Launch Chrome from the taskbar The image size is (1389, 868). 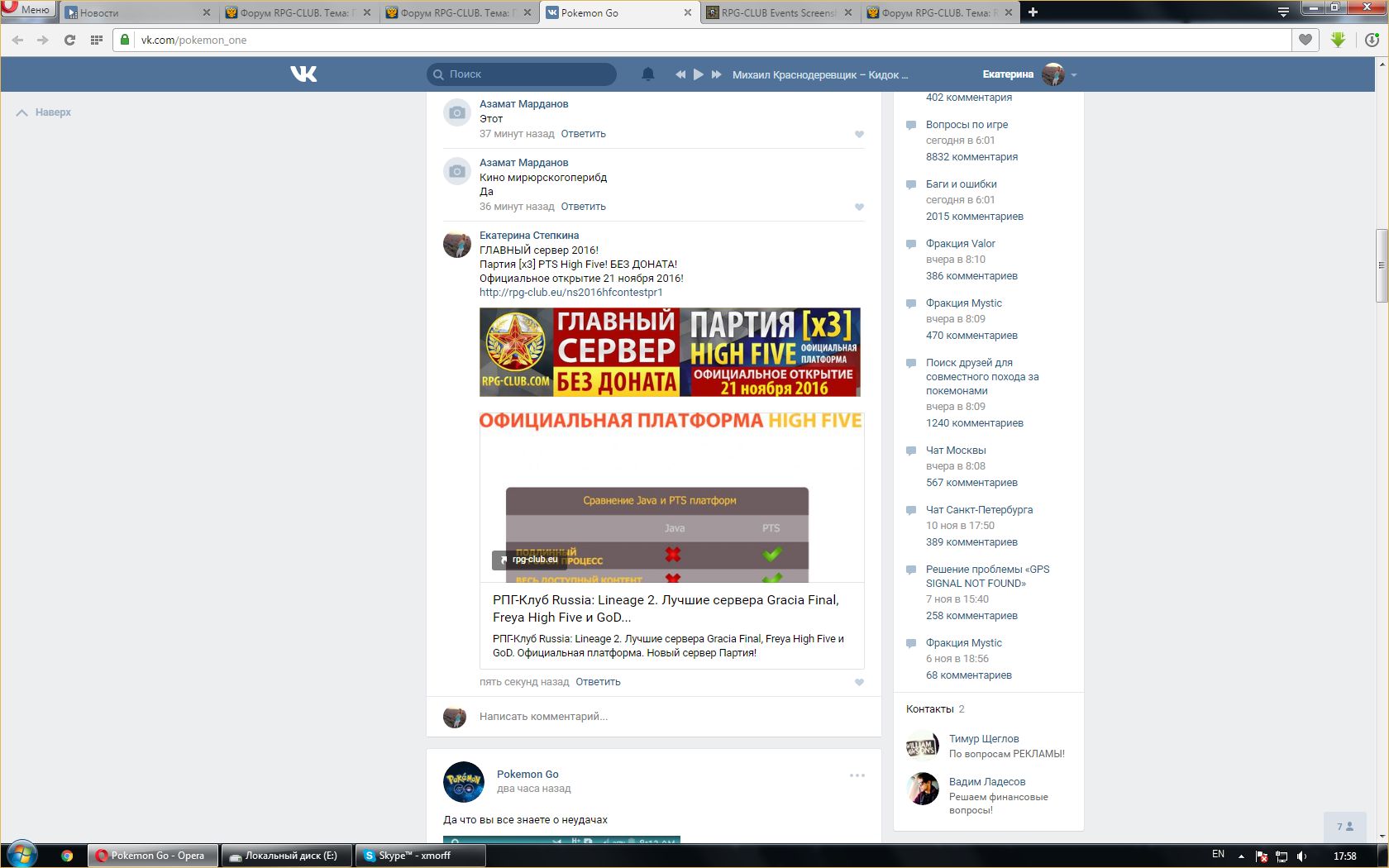67,856
